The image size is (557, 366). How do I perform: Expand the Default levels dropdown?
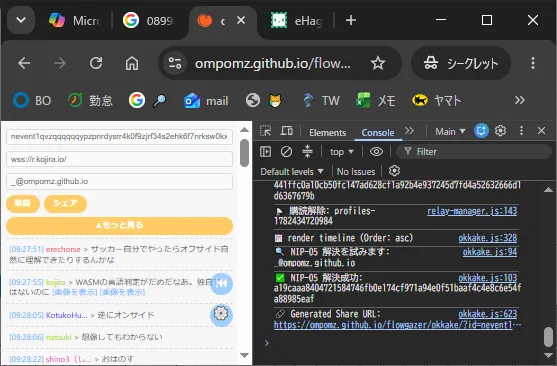(292, 172)
